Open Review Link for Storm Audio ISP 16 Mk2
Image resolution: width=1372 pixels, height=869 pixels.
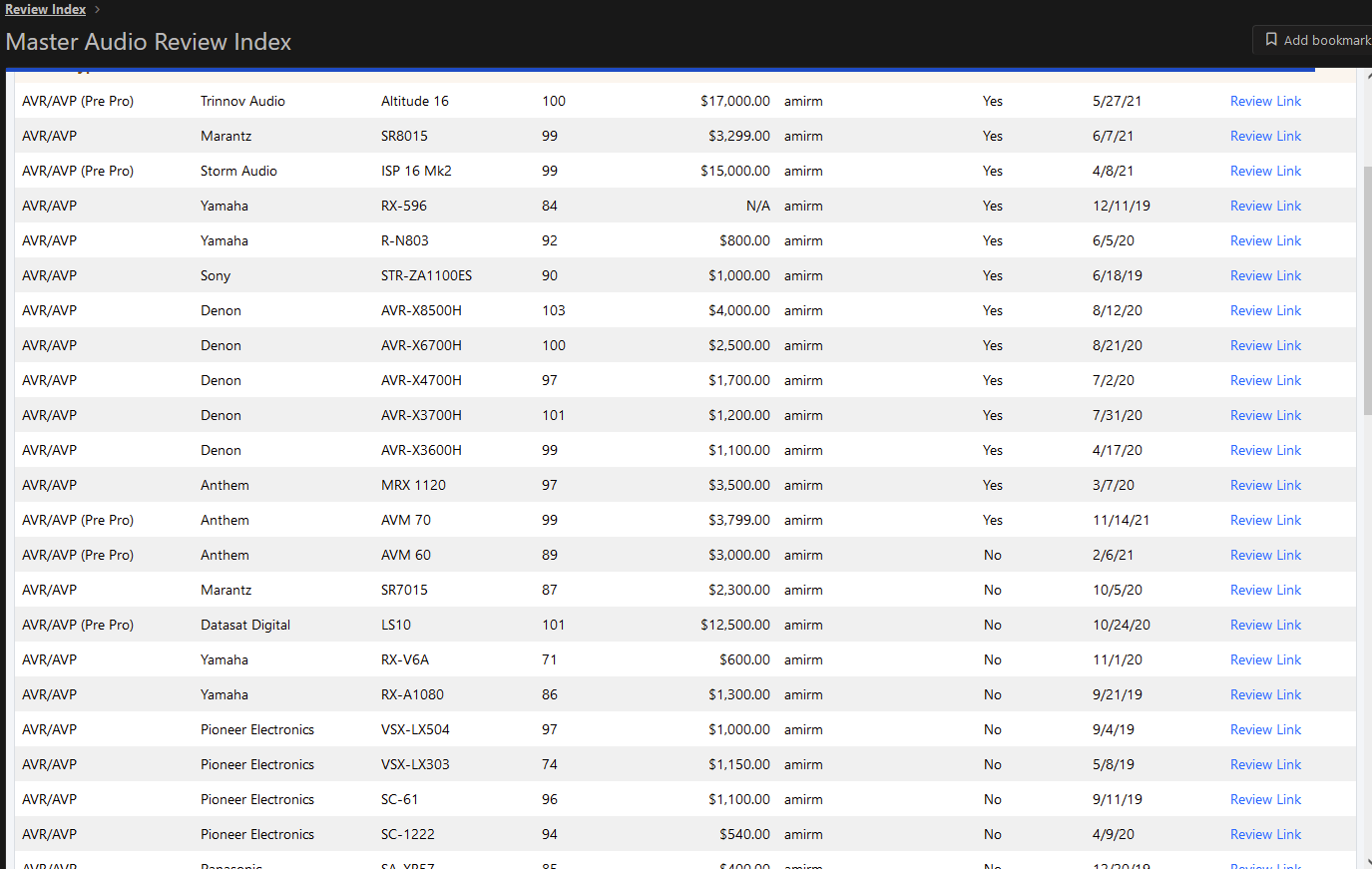pos(1265,171)
